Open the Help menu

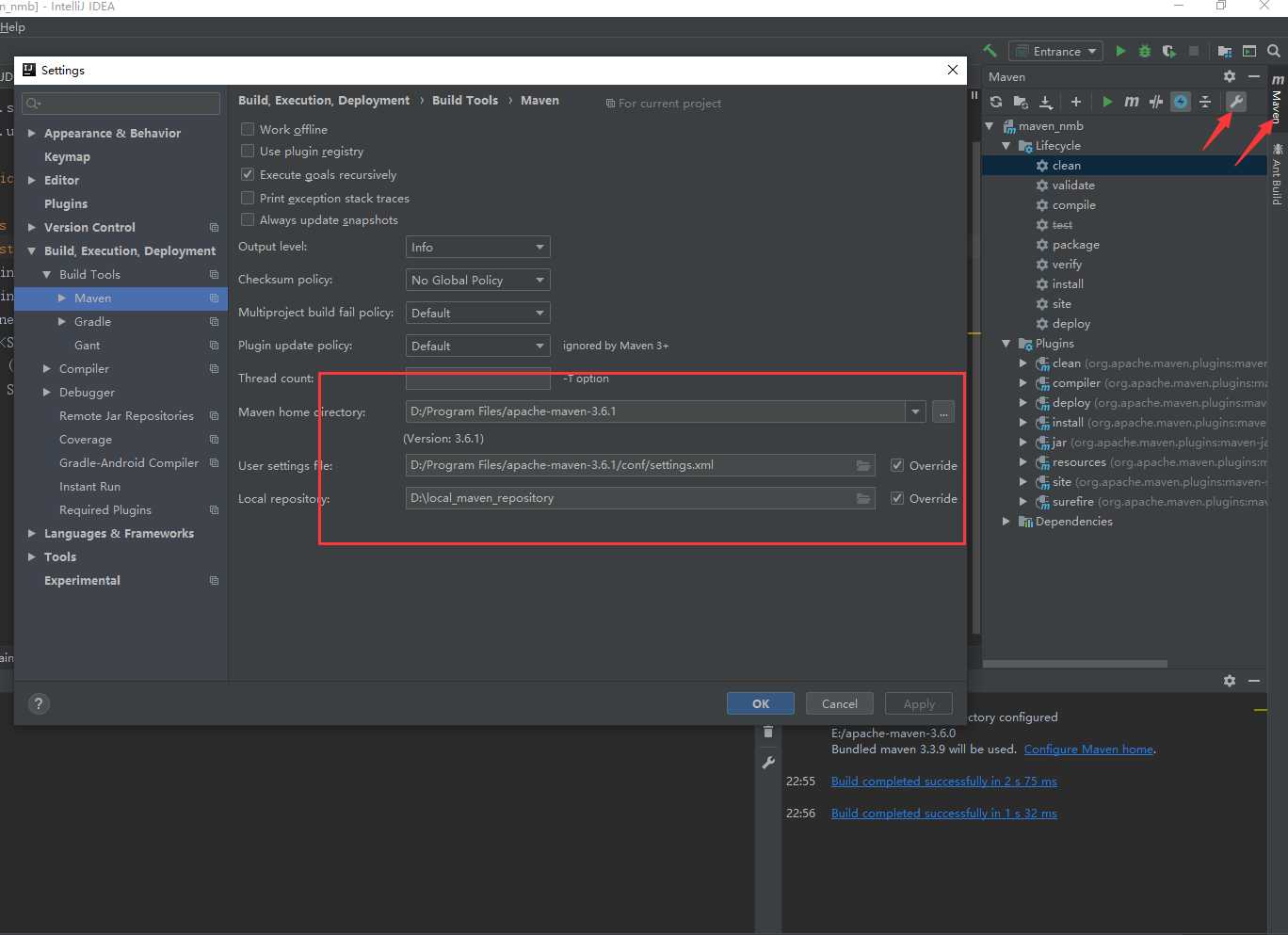(x=12, y=27)
